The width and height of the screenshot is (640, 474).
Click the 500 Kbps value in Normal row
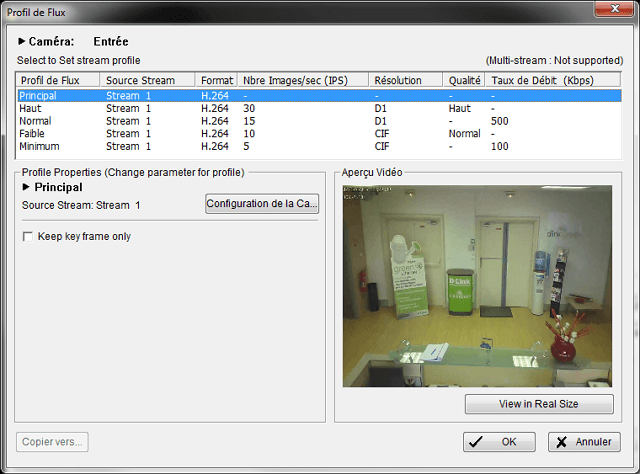[x=500, y=121]
